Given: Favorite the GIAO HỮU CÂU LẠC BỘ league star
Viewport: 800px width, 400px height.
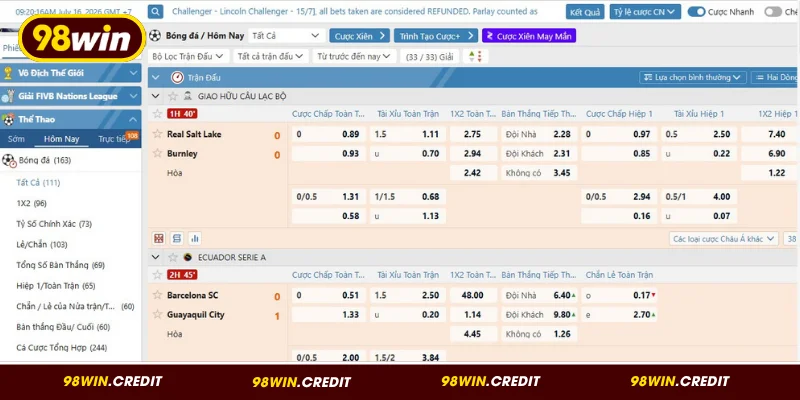Looking at the screenshot, I should [x=173, y=96].
